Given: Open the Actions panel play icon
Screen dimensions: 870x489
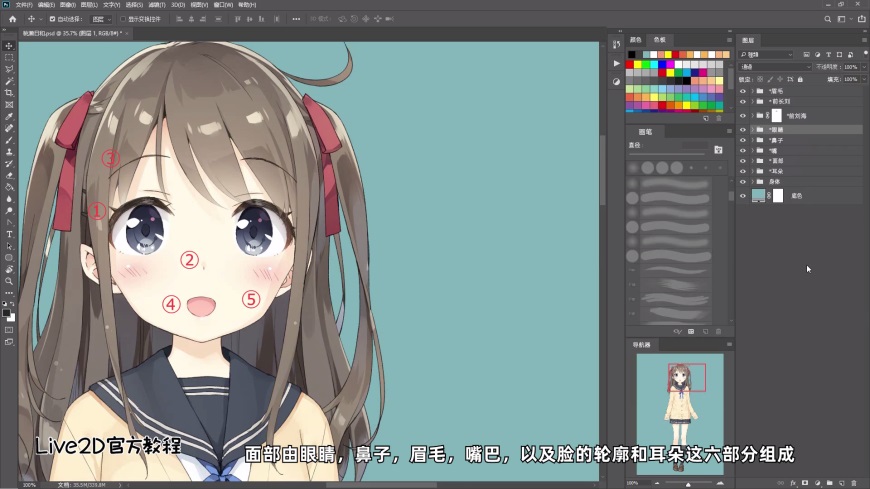Looking at the screenshot, I should (x=616, y=63).
